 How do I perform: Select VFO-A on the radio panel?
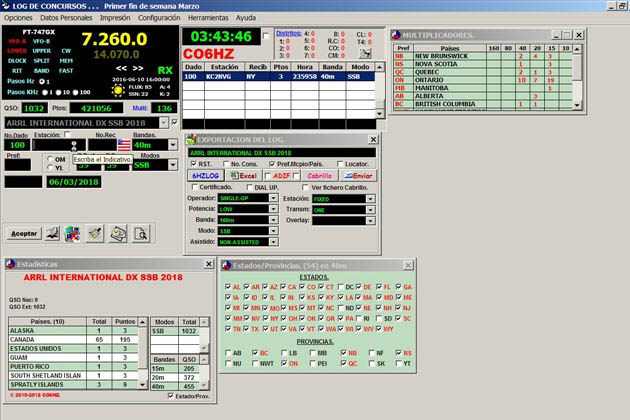click(x=17, y=41)
